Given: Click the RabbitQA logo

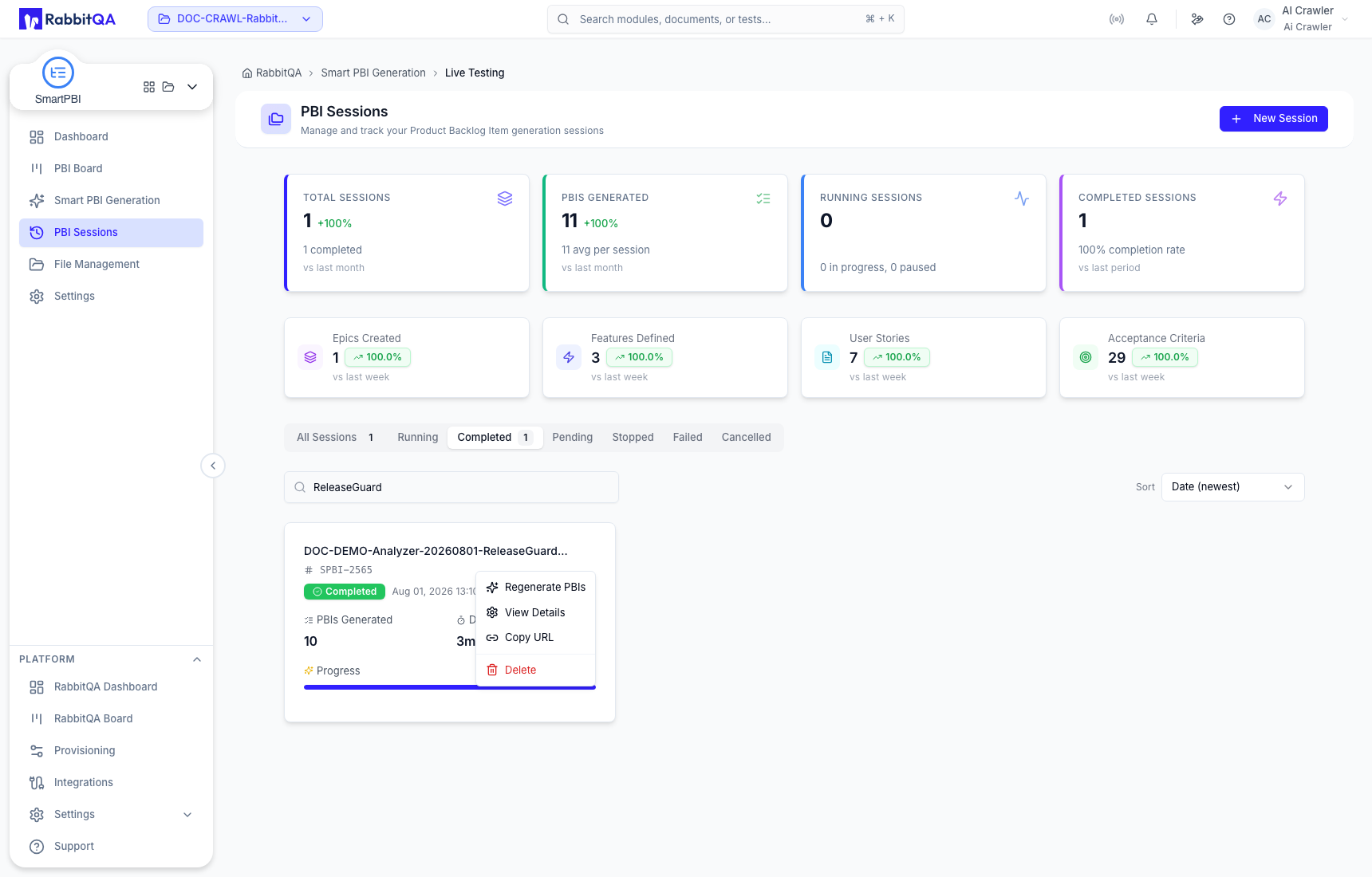Looking at the screenshot, I should click(68, 19).
